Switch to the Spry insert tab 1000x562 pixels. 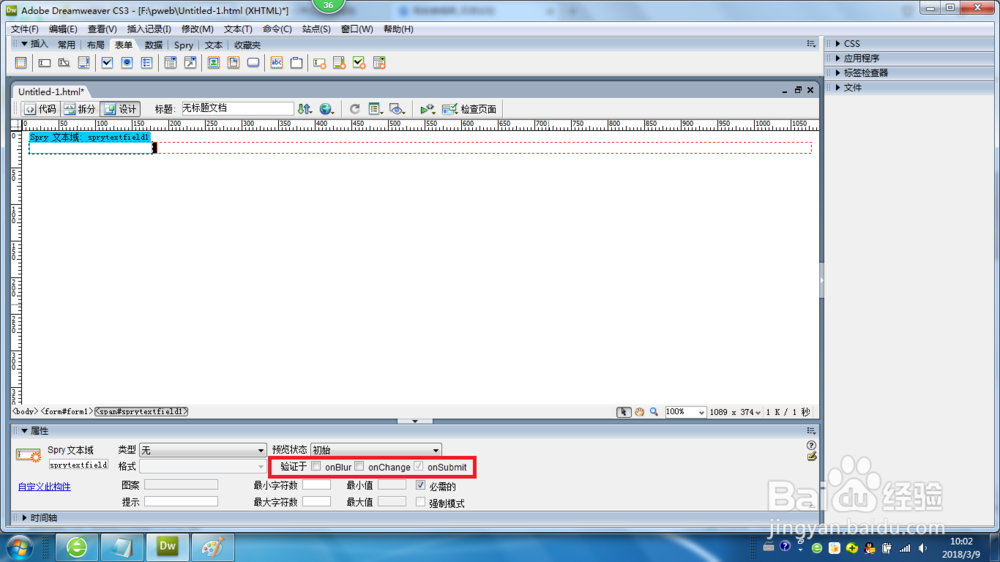pos(184,45)
